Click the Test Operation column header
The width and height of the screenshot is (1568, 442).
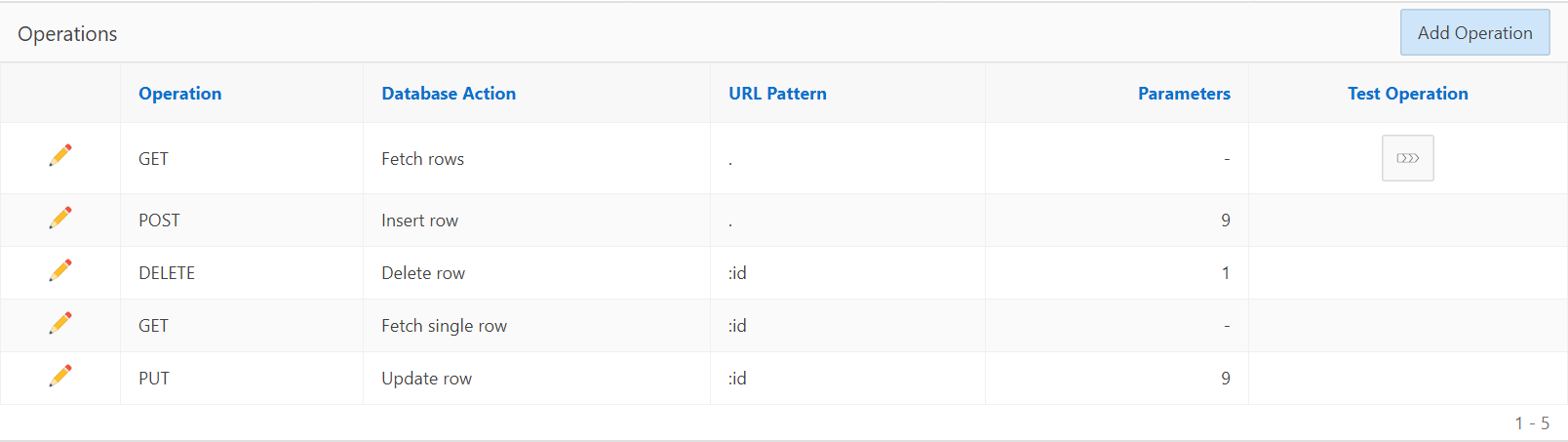point(1407,94)
